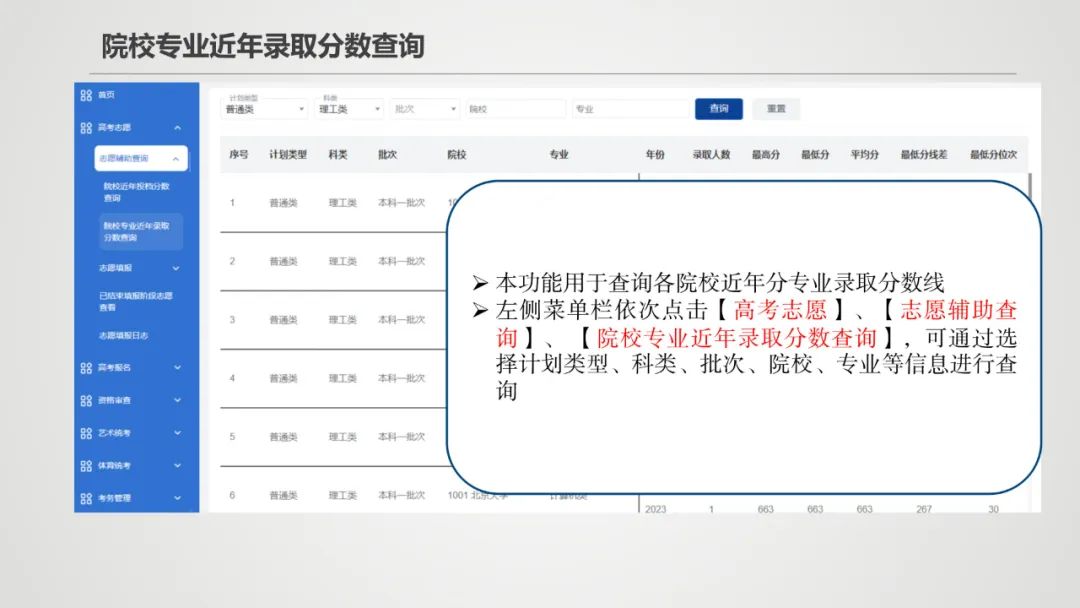Click the 体育统考 sidebar icon

tap(84, 465)
